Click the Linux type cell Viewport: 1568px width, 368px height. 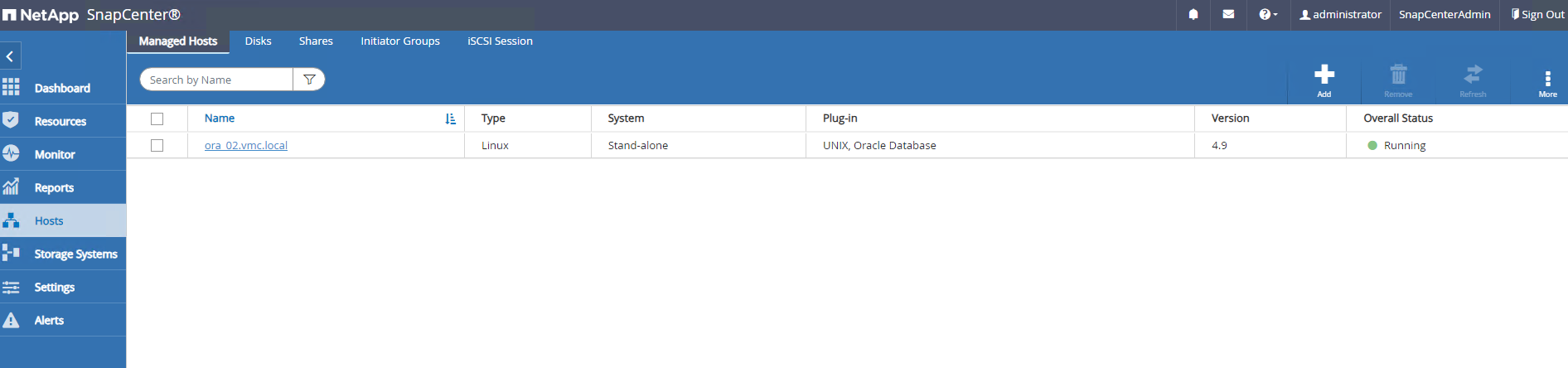pyautogui.click(x=495, y=145)
